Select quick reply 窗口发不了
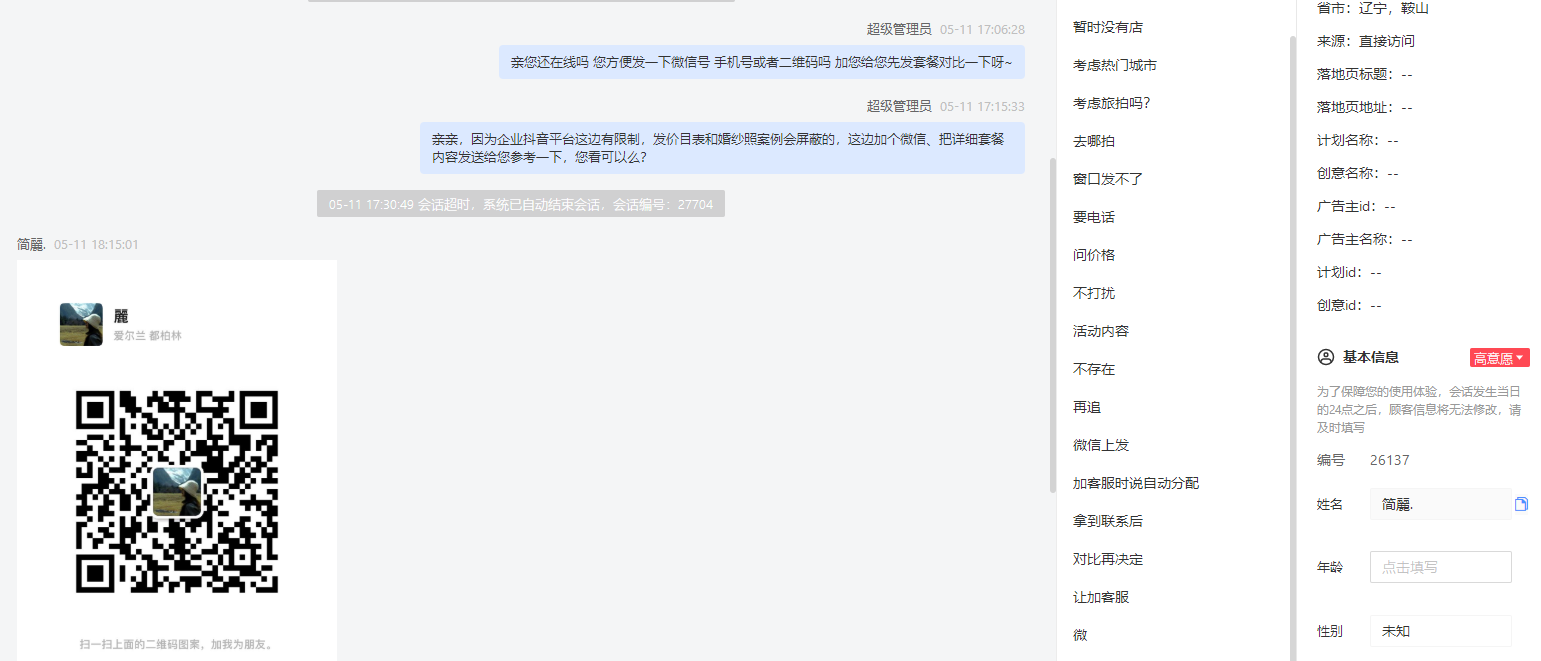The height and width of the screenshot is (661, 1541). click(x=1107, y=179)
